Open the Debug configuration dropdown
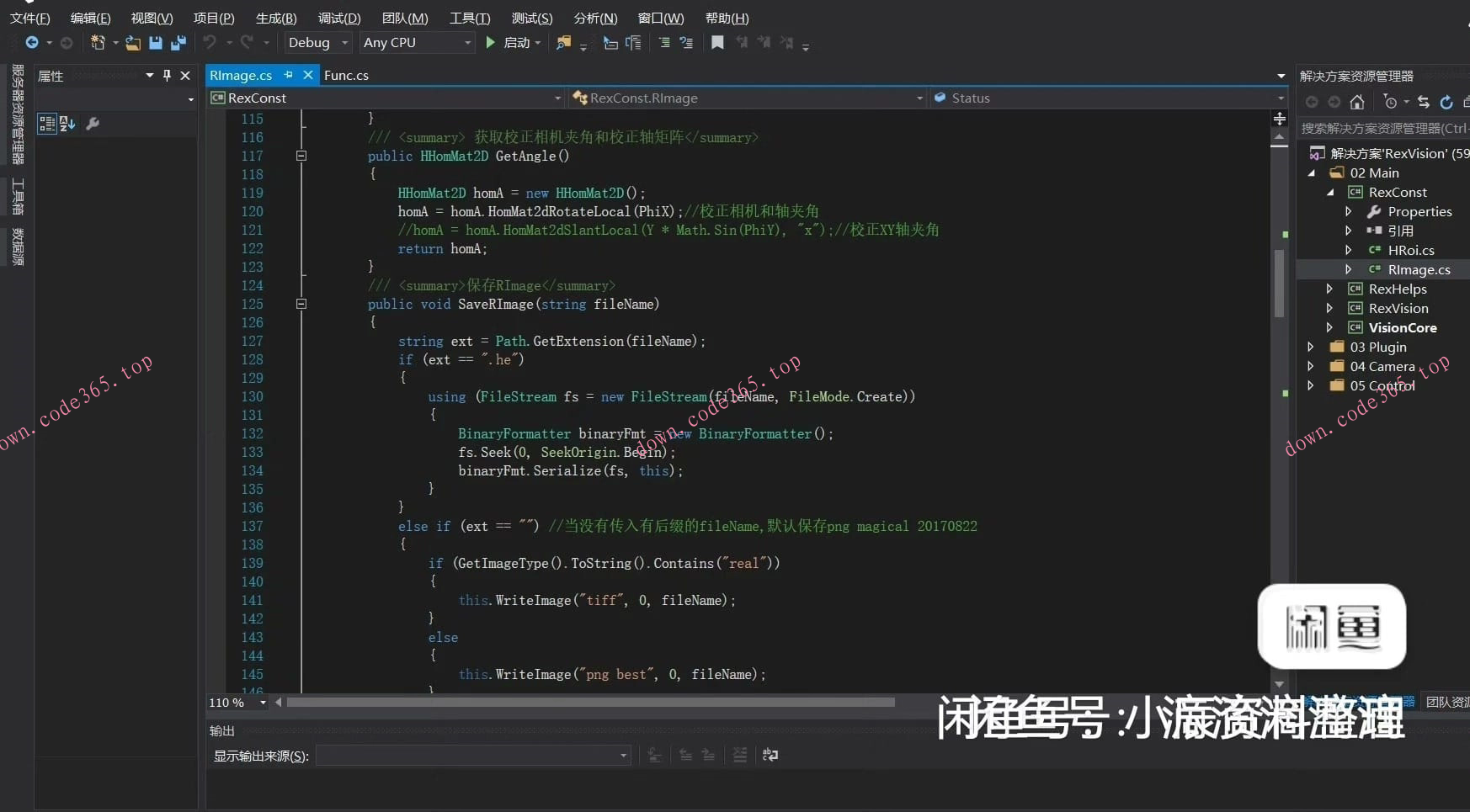The width and height of the screenshot is (1470, 812). 317,42
